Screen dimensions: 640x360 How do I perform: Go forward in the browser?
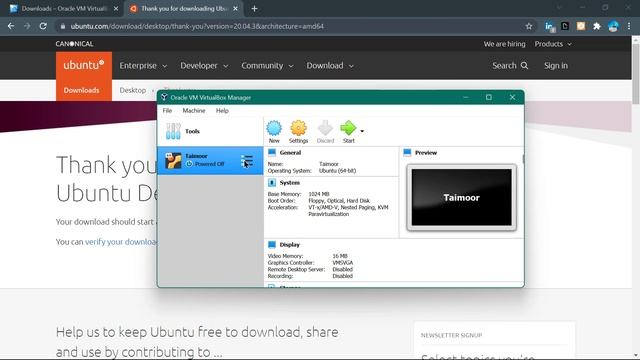click(27, 26)
